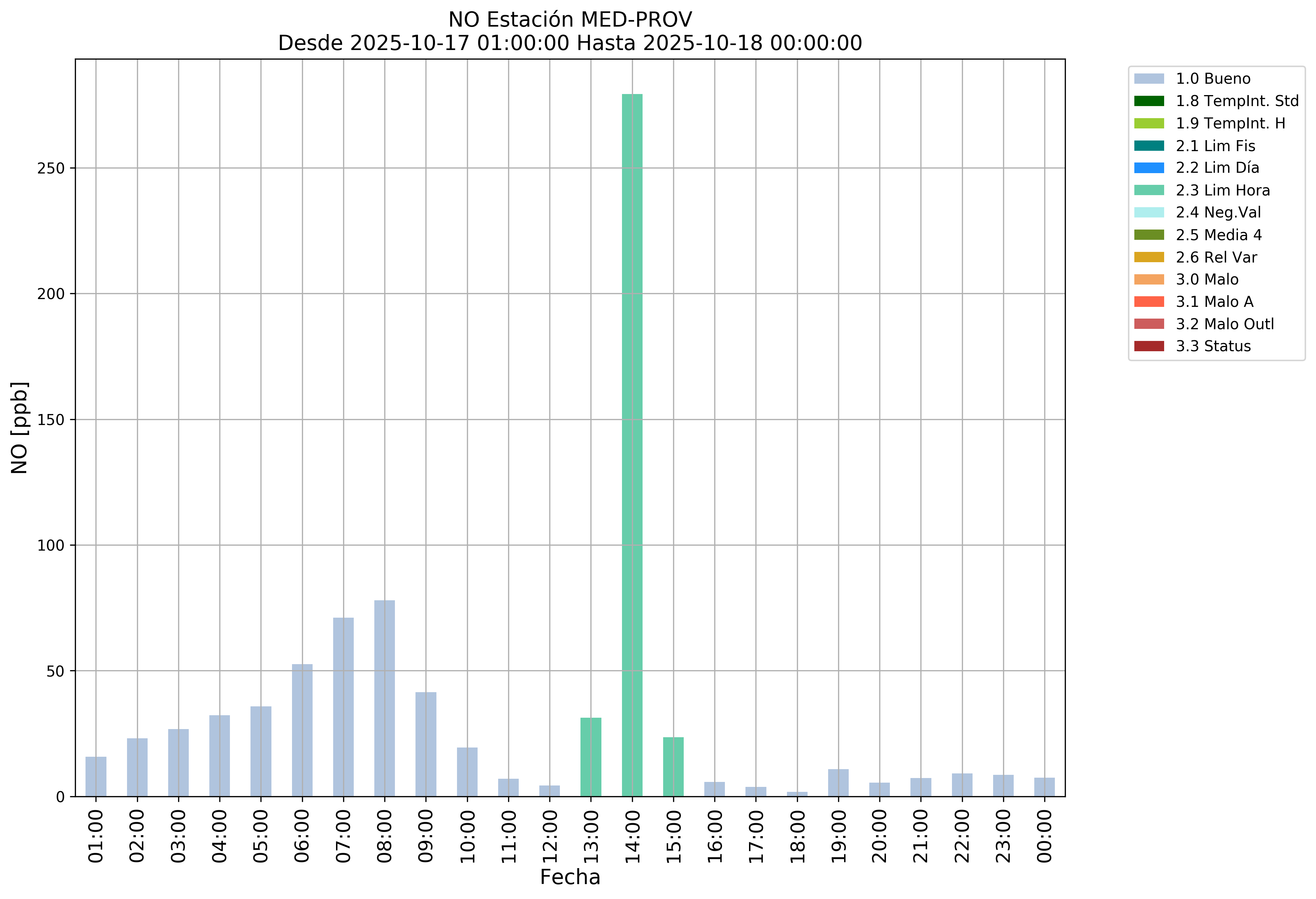
Task: Click the 250 y-axis tick label
Action: coord(51,169)
